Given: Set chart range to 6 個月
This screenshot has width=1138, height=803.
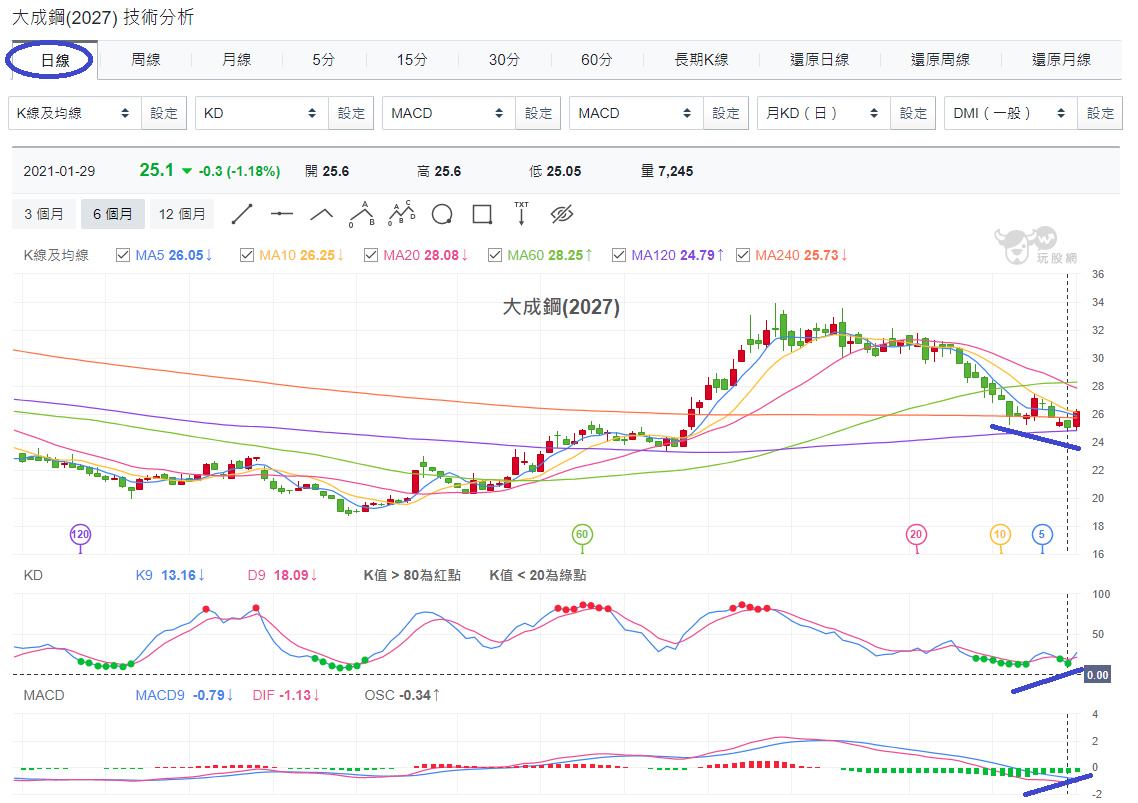Looking at the screenshot, I should click(x=112, y=214).
